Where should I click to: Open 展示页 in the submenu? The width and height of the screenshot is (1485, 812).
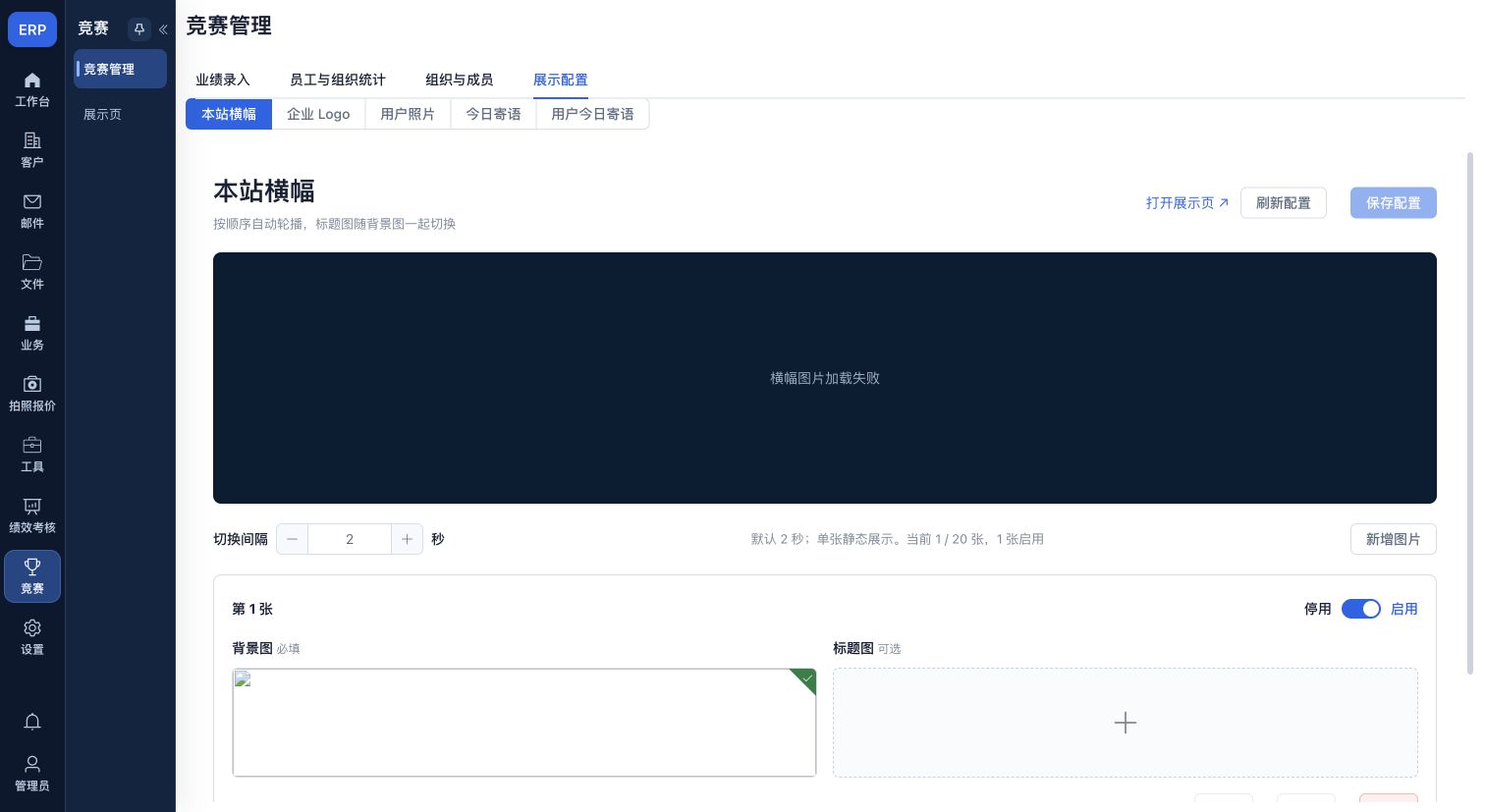120,114
